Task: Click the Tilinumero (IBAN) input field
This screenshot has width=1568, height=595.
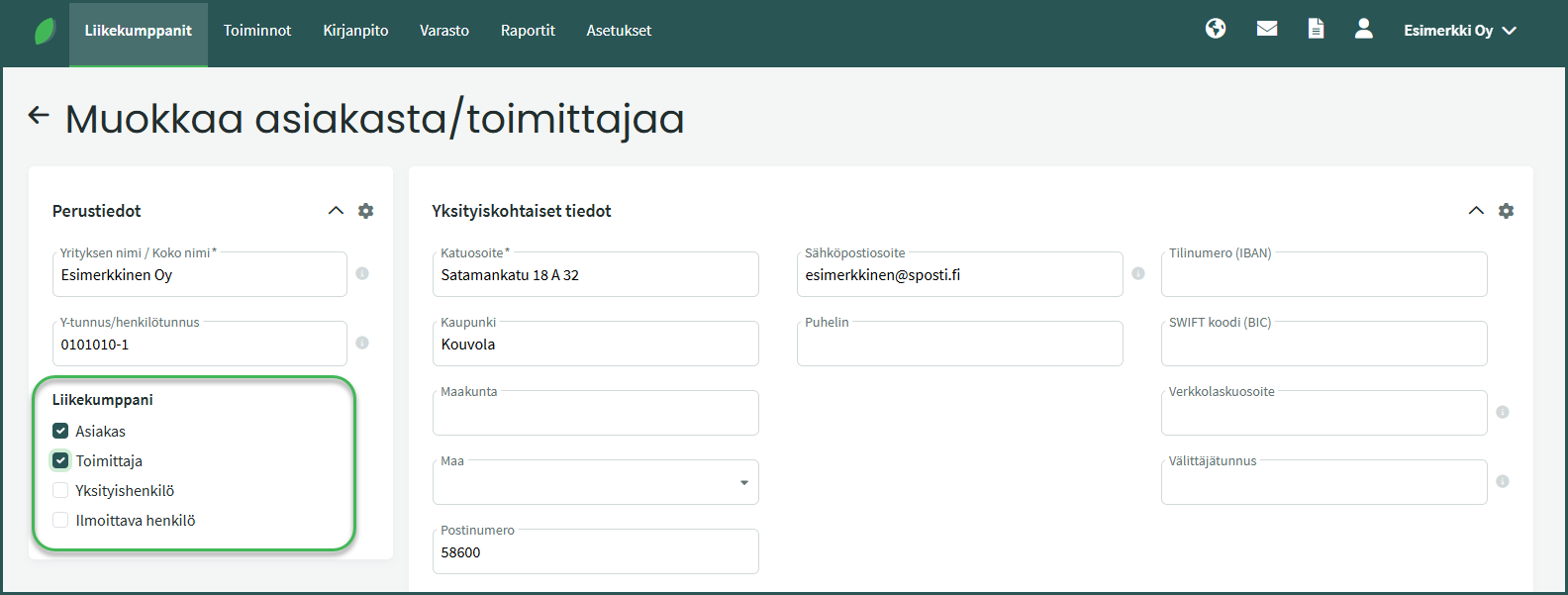Action: (x=1323, y=276)
